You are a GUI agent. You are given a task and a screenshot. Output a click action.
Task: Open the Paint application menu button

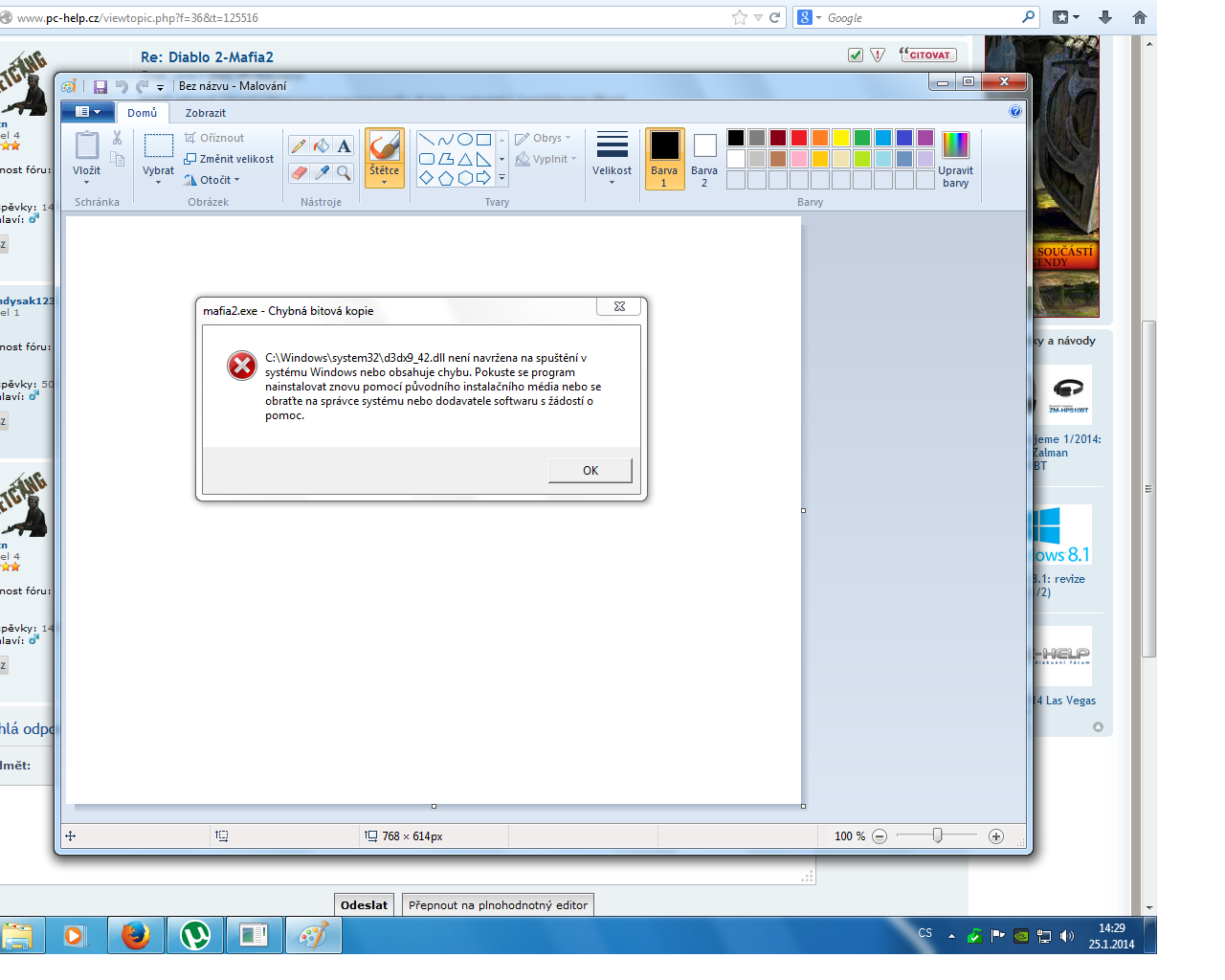click(88, 112)
